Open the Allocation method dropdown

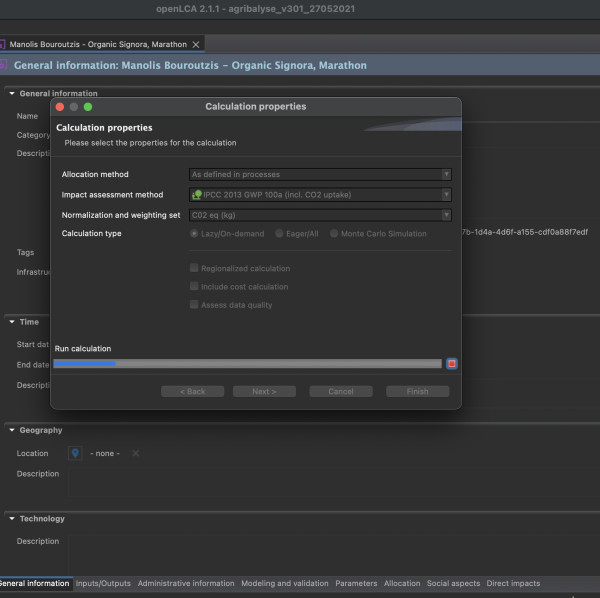(320, 174)
